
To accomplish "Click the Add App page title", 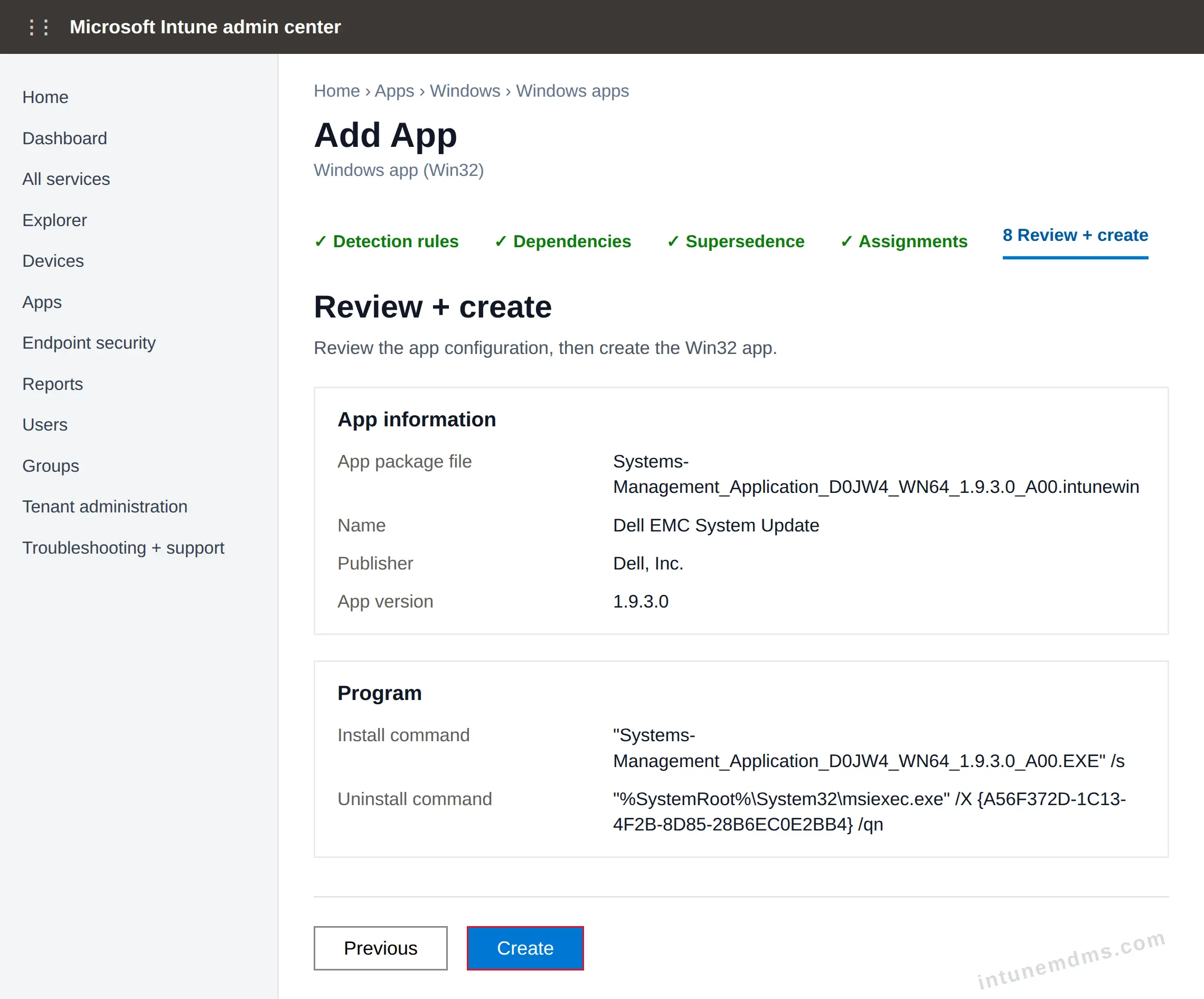I will point(385,135).
